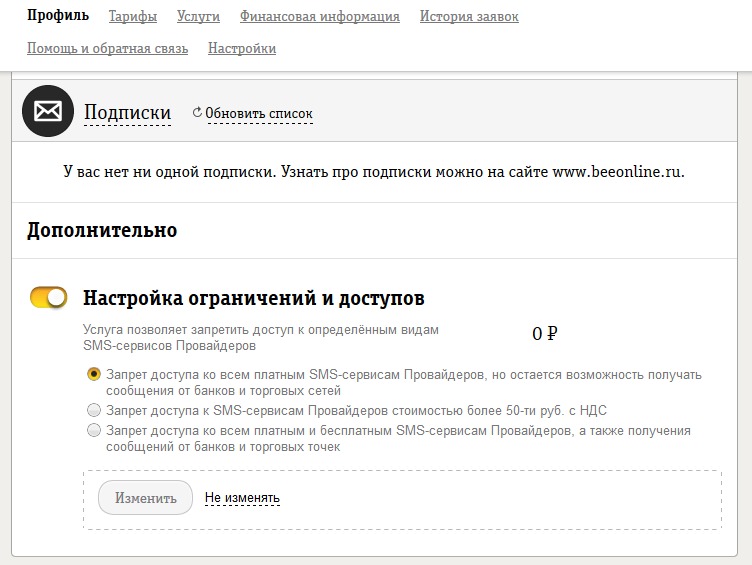Click the 0 ₽ price value
The width and height of the screenshot is (752, 565).
click(545, 333)
